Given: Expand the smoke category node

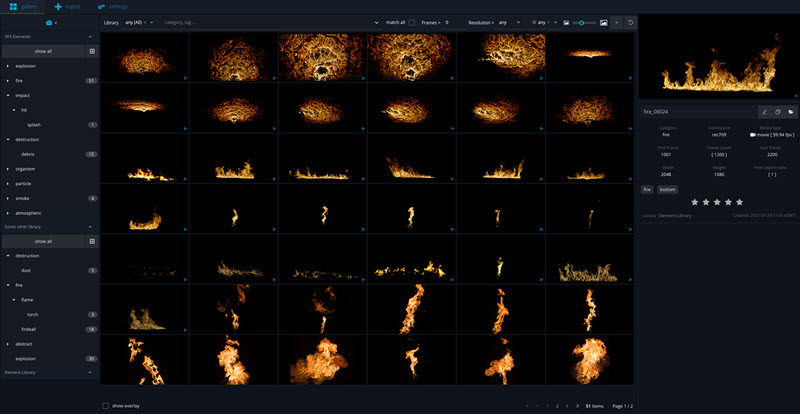Looking at the screenshot, I should point(8,198).
